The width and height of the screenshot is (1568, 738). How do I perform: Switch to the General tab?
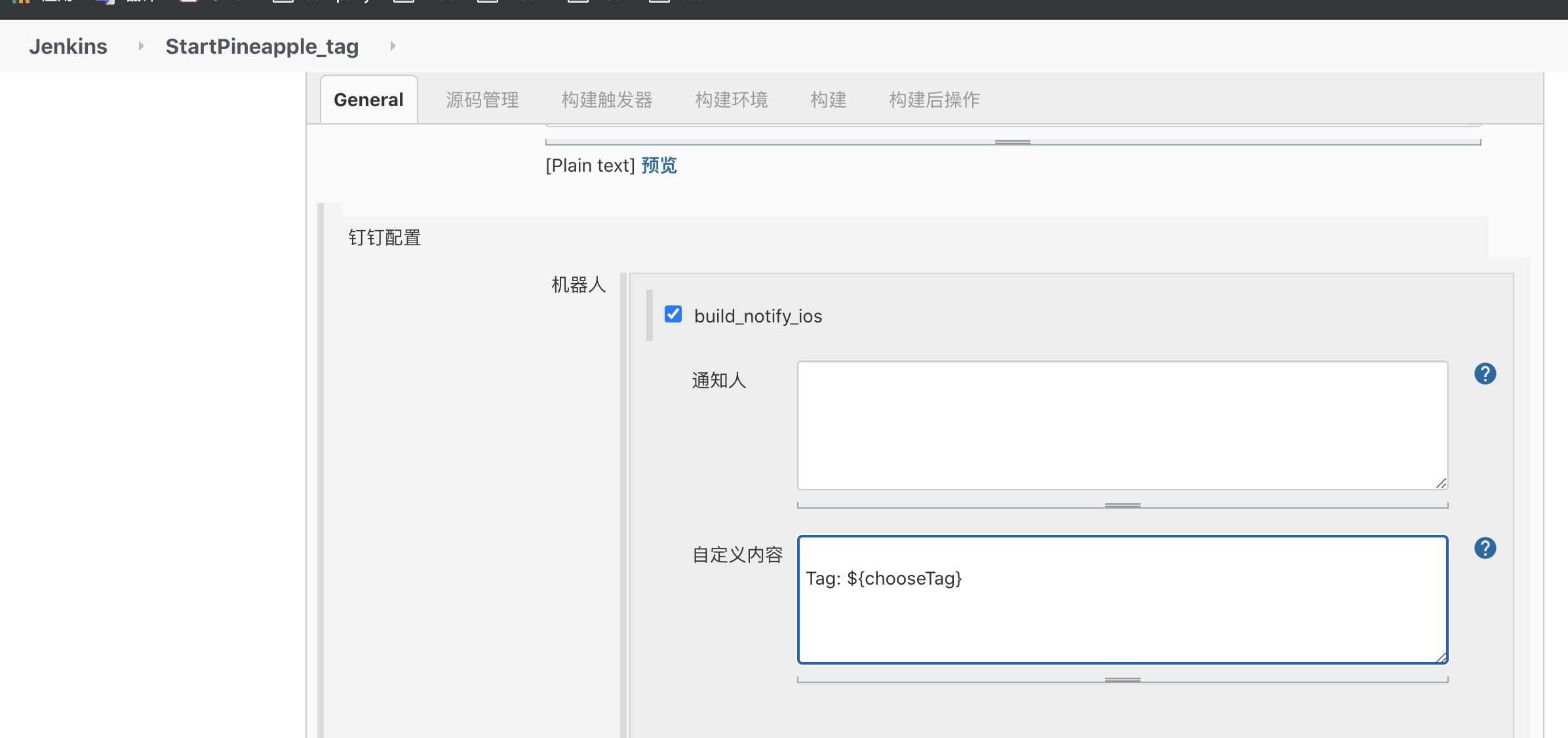[368, 100]
